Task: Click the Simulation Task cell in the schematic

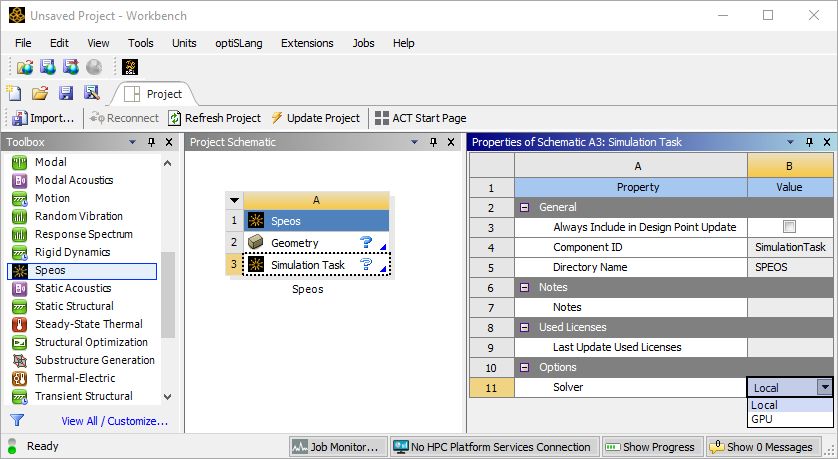Action: [x=308, y=265]
